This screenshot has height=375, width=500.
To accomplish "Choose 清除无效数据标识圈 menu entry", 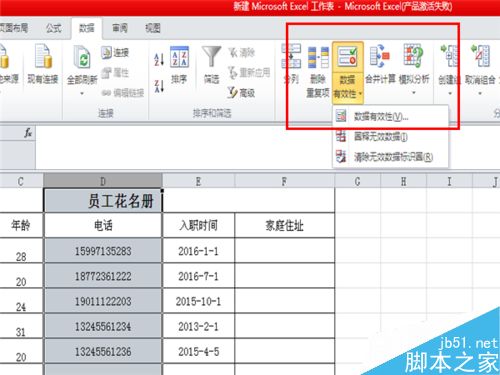I will 391,157.
